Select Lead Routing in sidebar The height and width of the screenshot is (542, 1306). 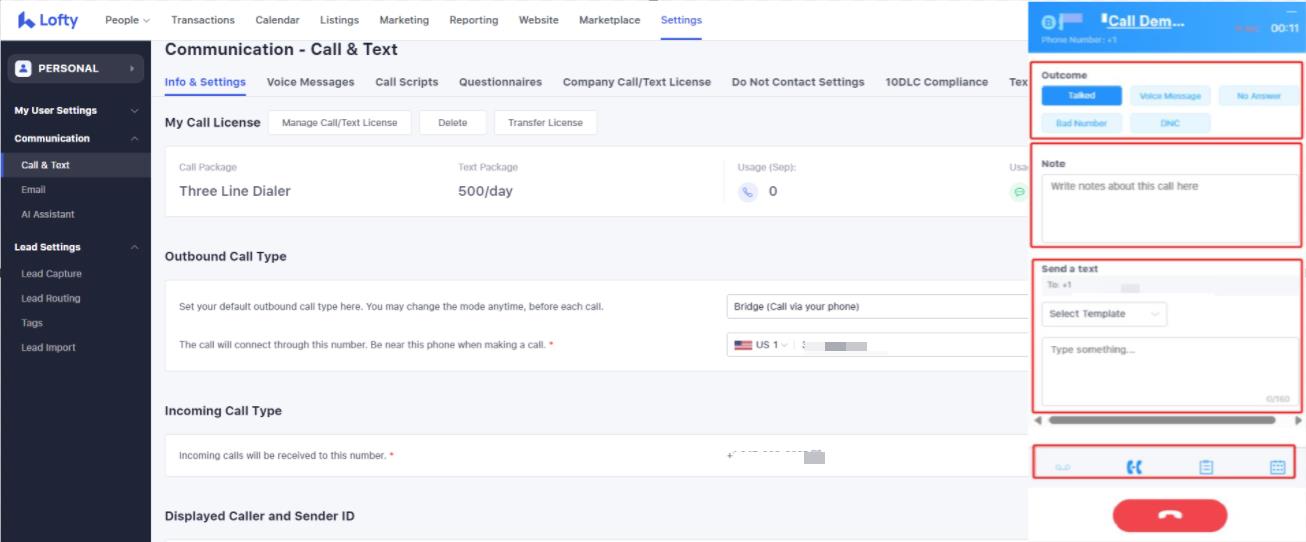51,299
